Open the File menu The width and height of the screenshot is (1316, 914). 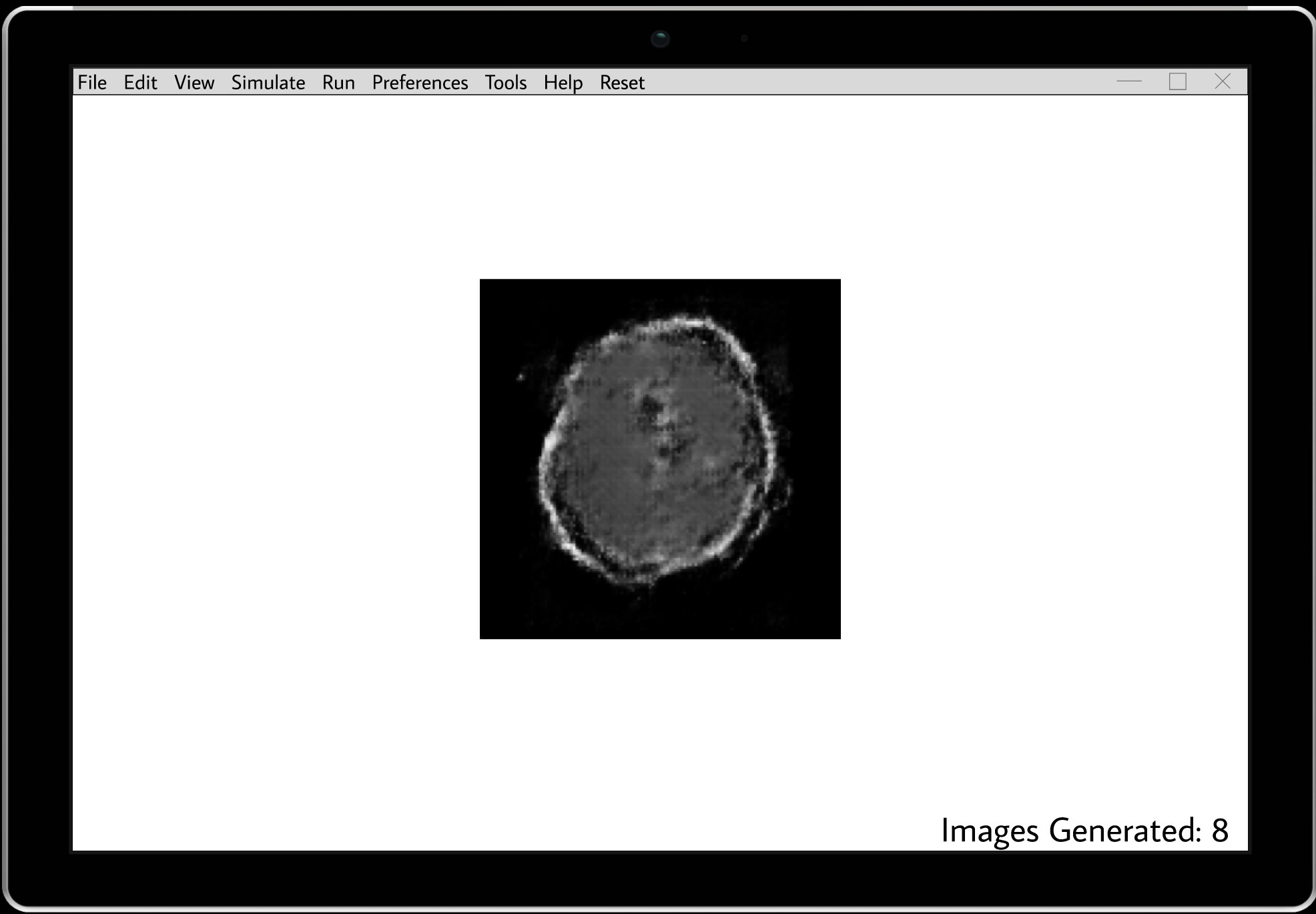[92, 82]
